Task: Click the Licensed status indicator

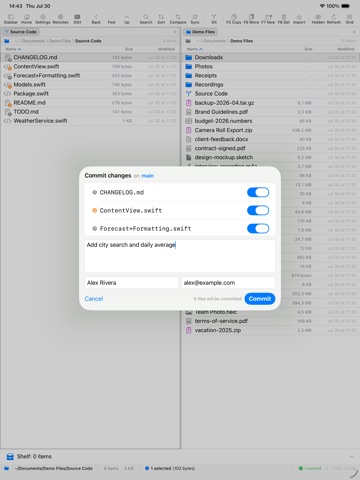Action: (310, 468)
